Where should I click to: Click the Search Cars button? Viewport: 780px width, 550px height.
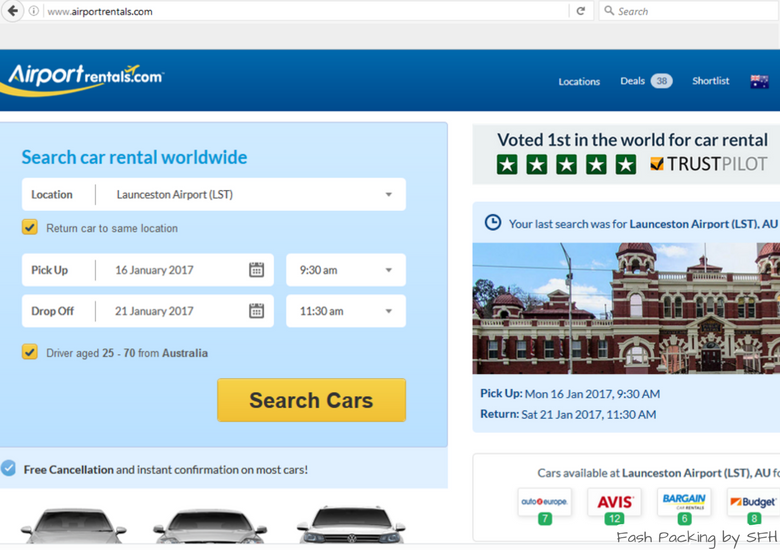pos(311,400)
